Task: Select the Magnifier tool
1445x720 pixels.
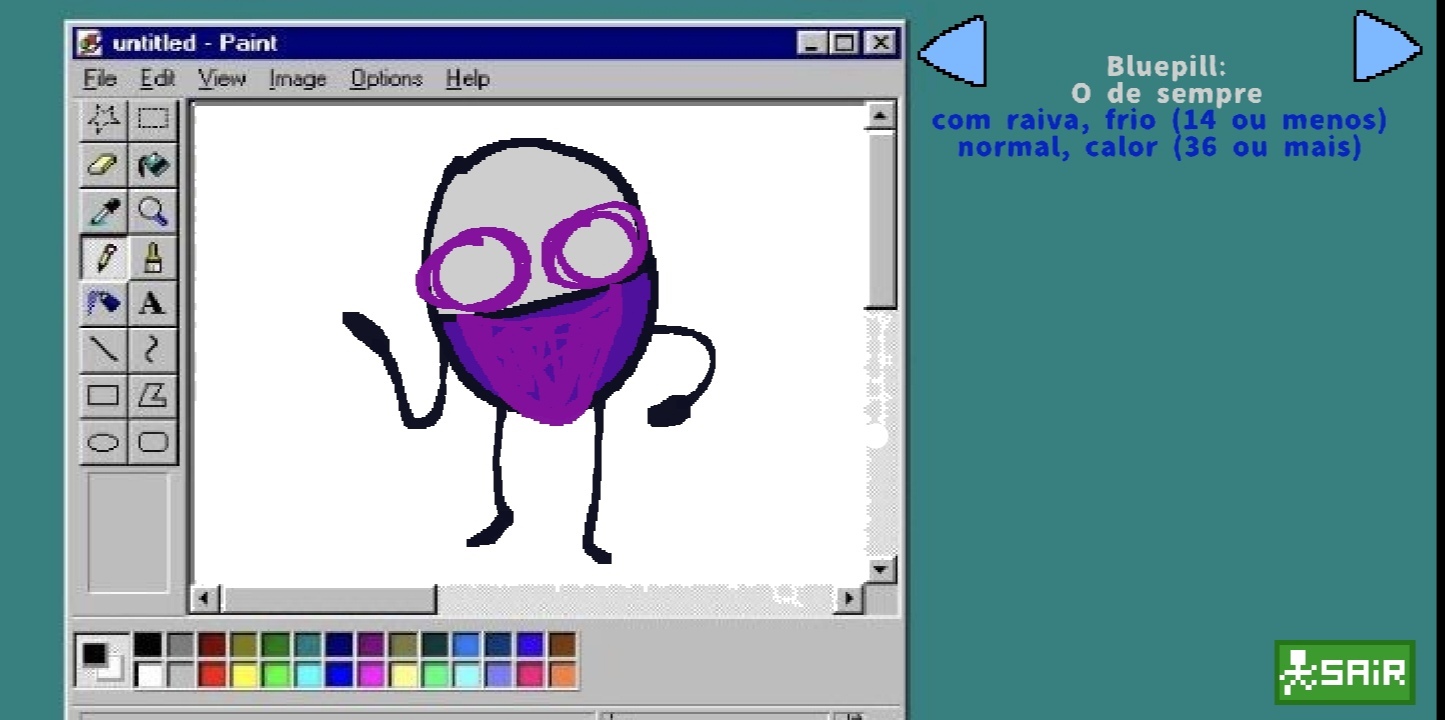Action: point(153,211)
